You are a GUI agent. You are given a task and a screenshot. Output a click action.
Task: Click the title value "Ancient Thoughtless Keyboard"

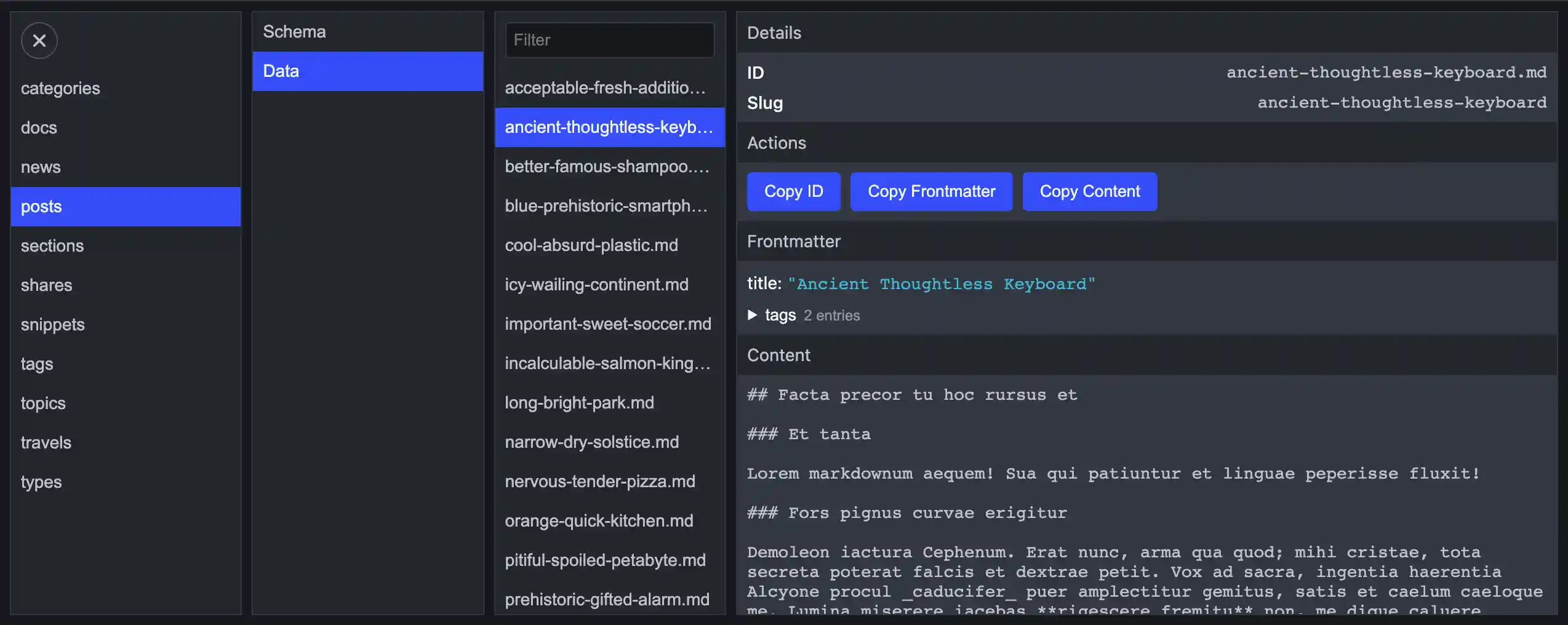point(942,284)
